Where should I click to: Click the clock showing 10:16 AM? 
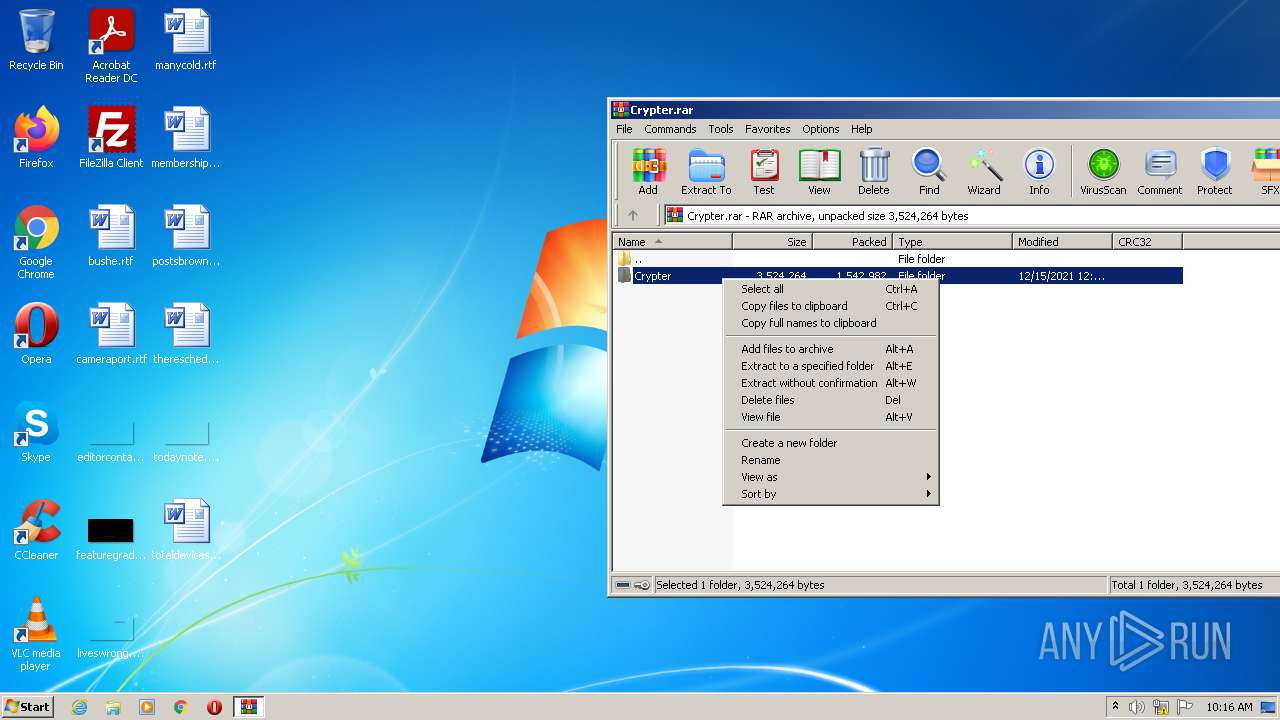point(1229,707)
